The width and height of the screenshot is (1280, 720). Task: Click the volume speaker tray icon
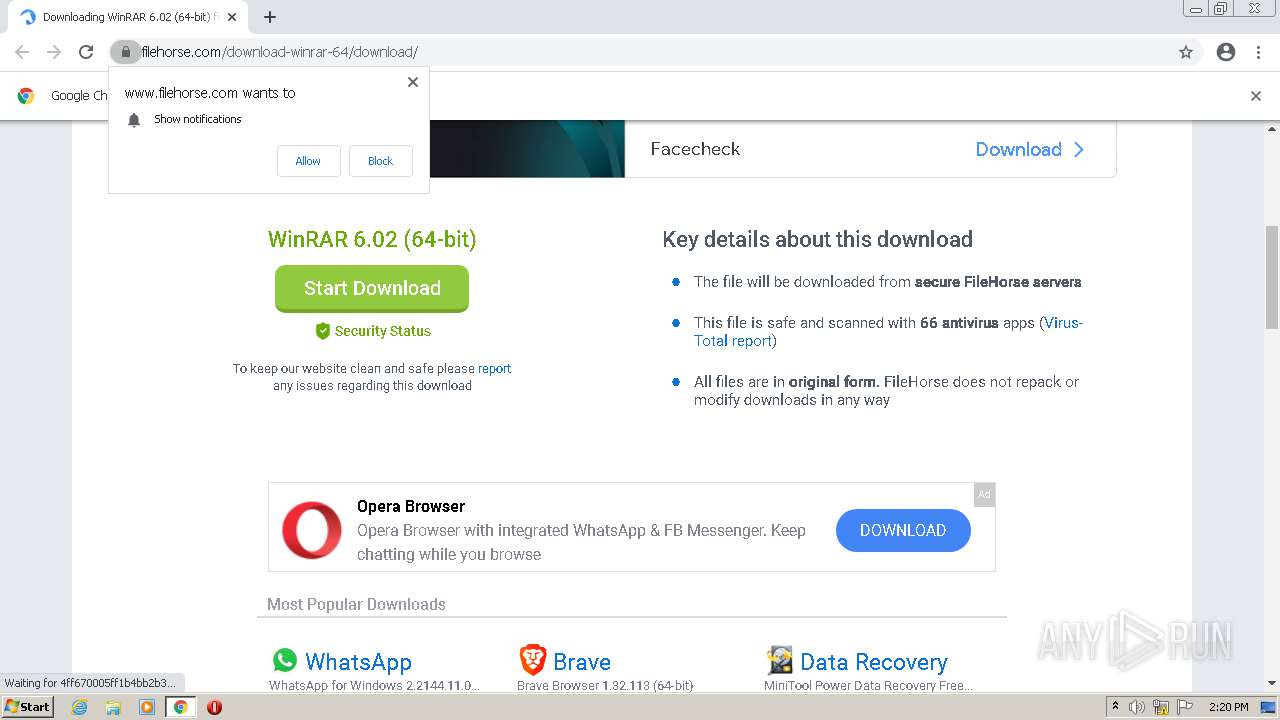click(1137, 707)
